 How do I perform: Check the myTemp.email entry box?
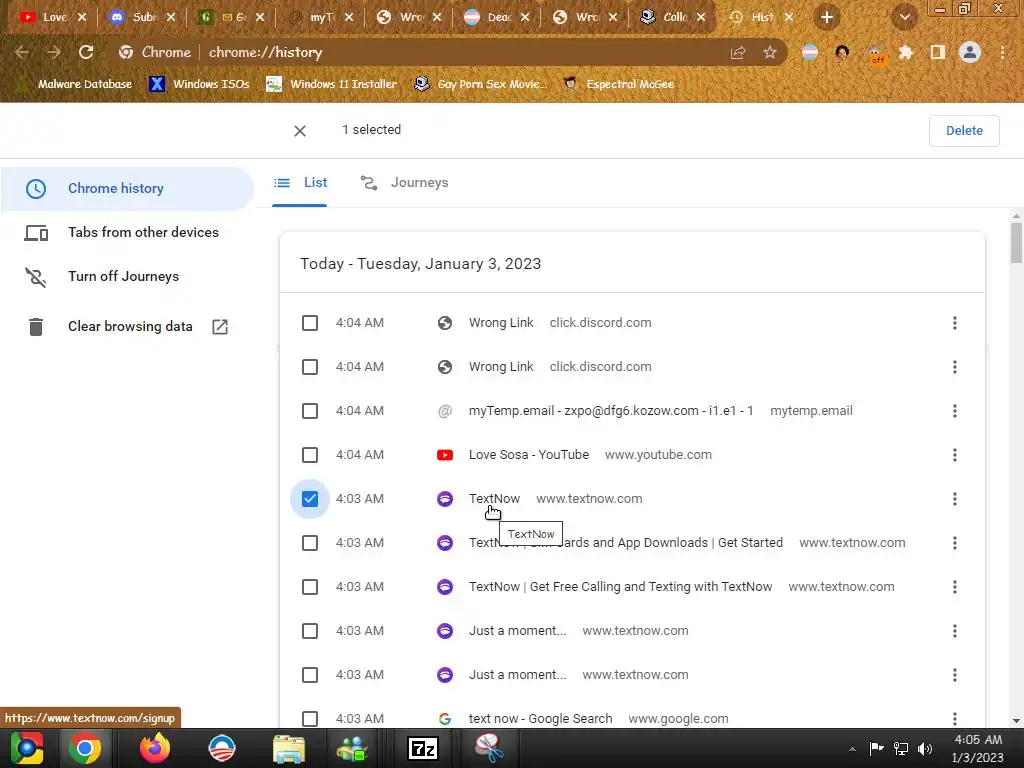310,411
